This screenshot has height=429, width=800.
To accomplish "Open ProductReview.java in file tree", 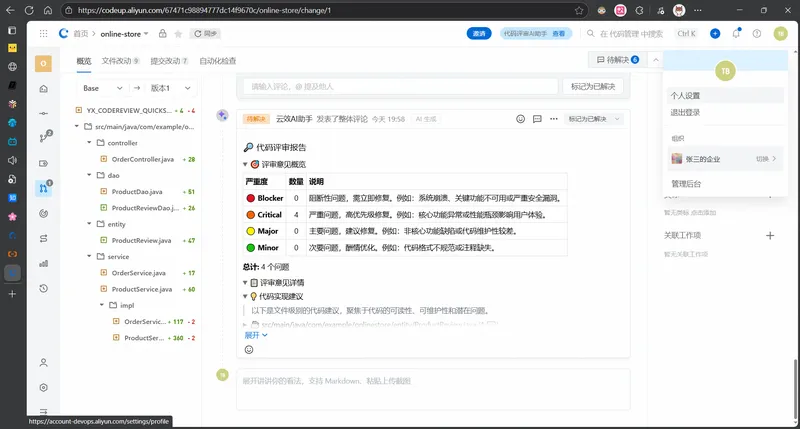I will click(x=141, y=240).
